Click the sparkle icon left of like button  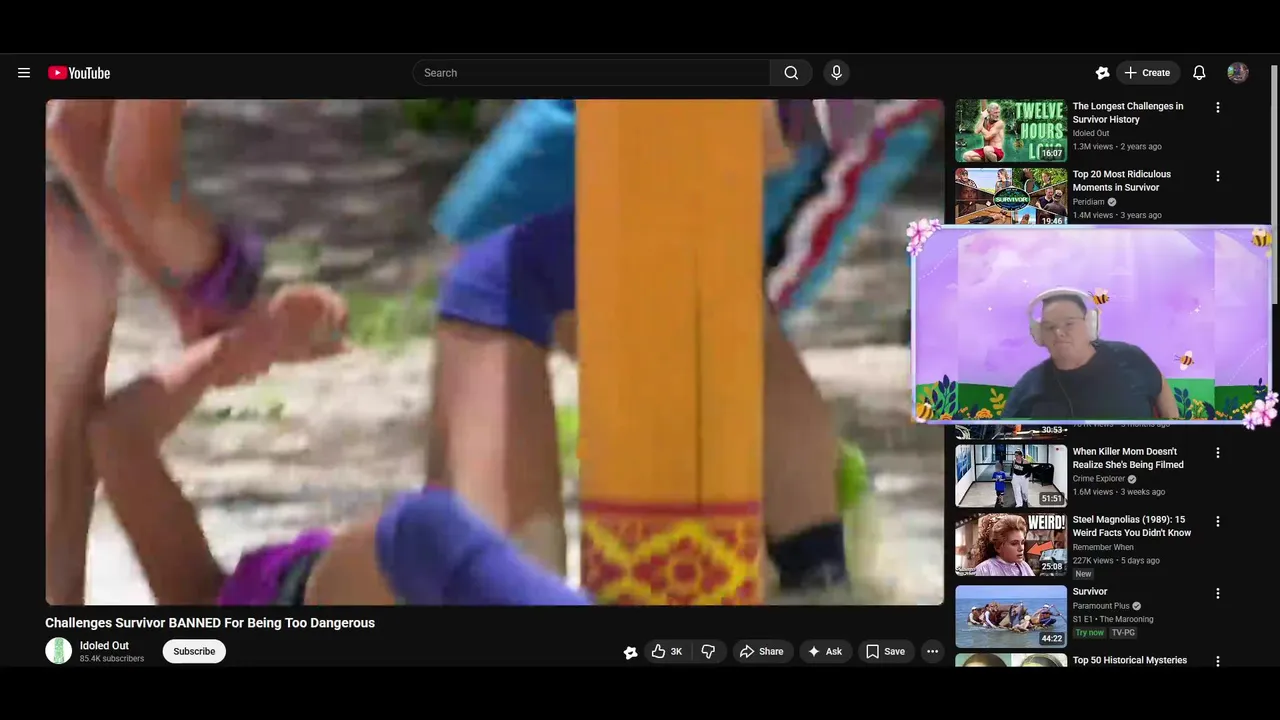630,652
